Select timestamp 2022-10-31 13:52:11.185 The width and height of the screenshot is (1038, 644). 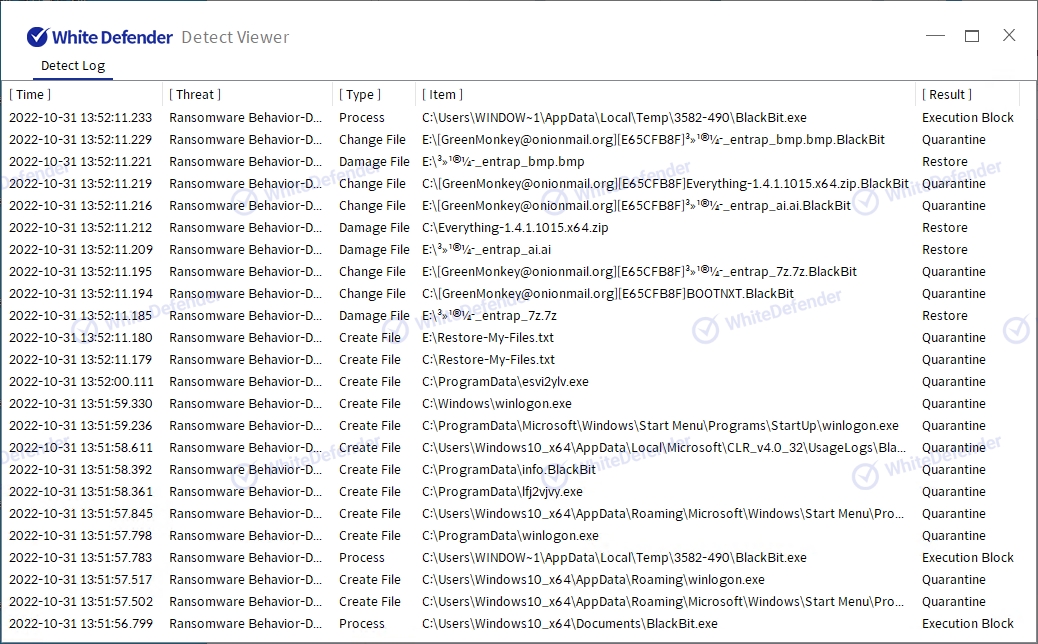tap(80, 316)
